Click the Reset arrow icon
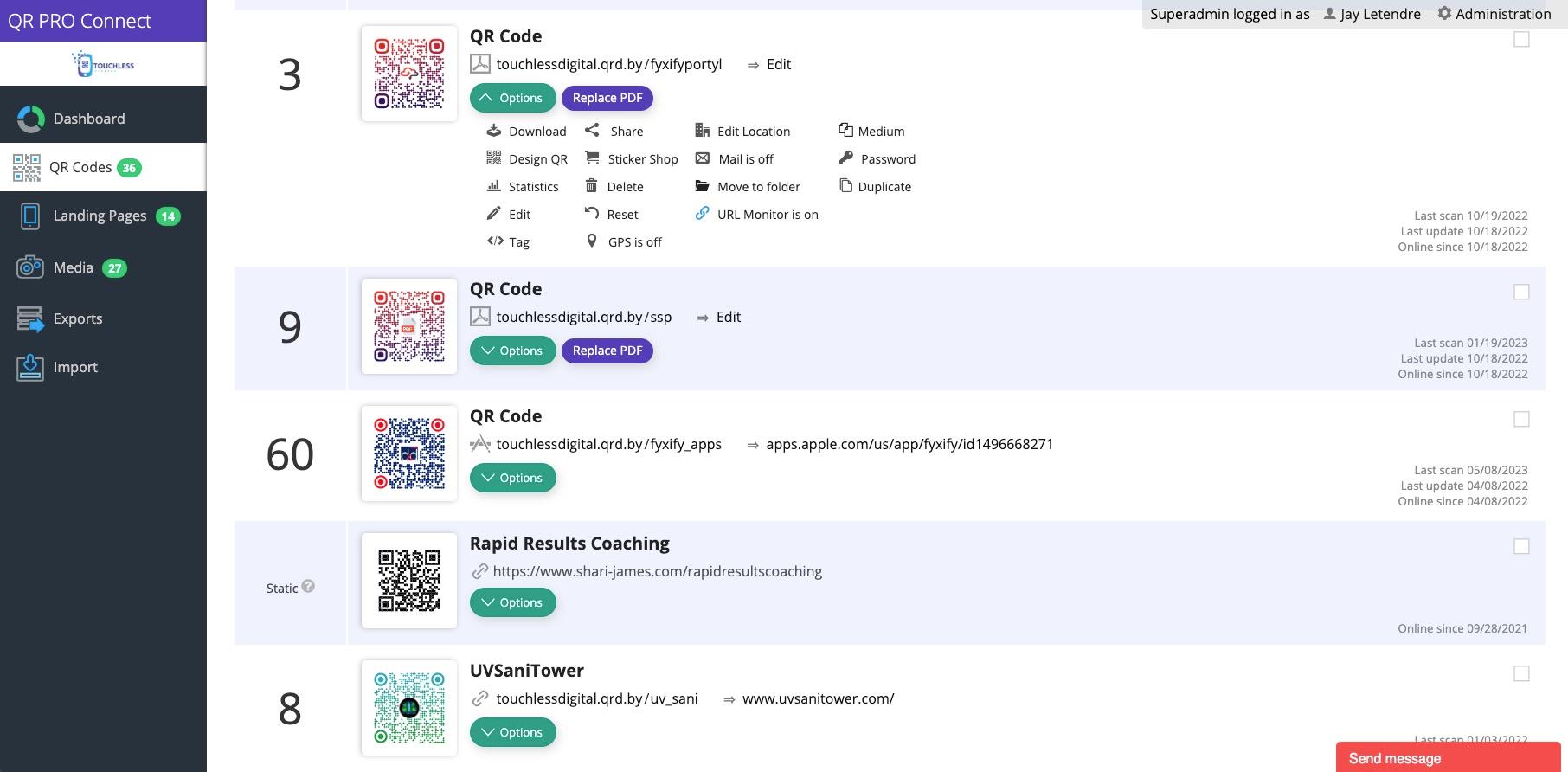The image size is (1568, 772). (x=592, y=214)
